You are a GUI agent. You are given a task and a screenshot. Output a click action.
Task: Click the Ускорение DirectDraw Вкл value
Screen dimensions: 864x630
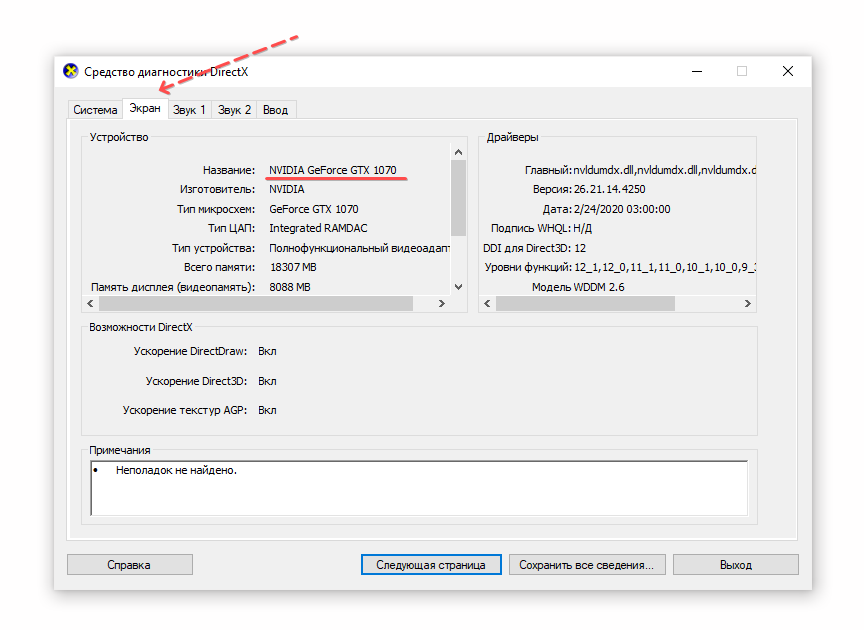coord(267,351)
